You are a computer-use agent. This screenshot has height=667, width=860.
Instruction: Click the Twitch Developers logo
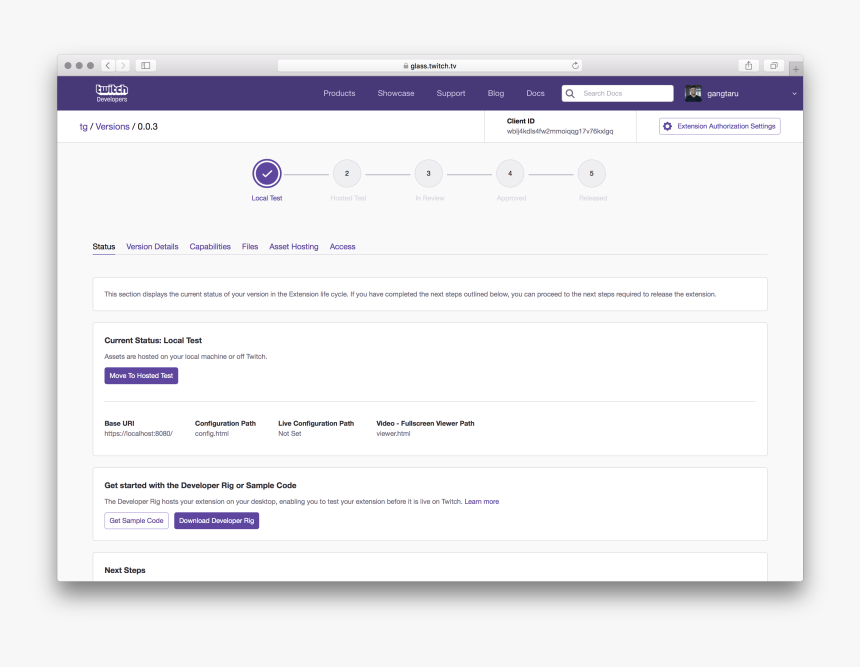[x=112, y=93]
